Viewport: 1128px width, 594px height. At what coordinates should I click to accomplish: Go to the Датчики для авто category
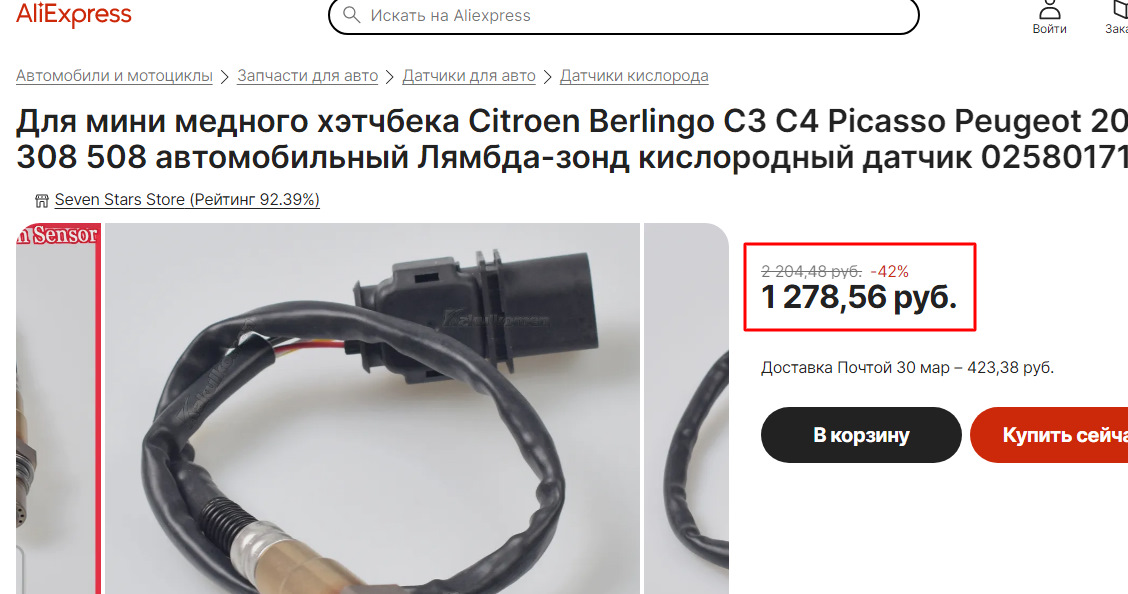(x=468, y=76)
